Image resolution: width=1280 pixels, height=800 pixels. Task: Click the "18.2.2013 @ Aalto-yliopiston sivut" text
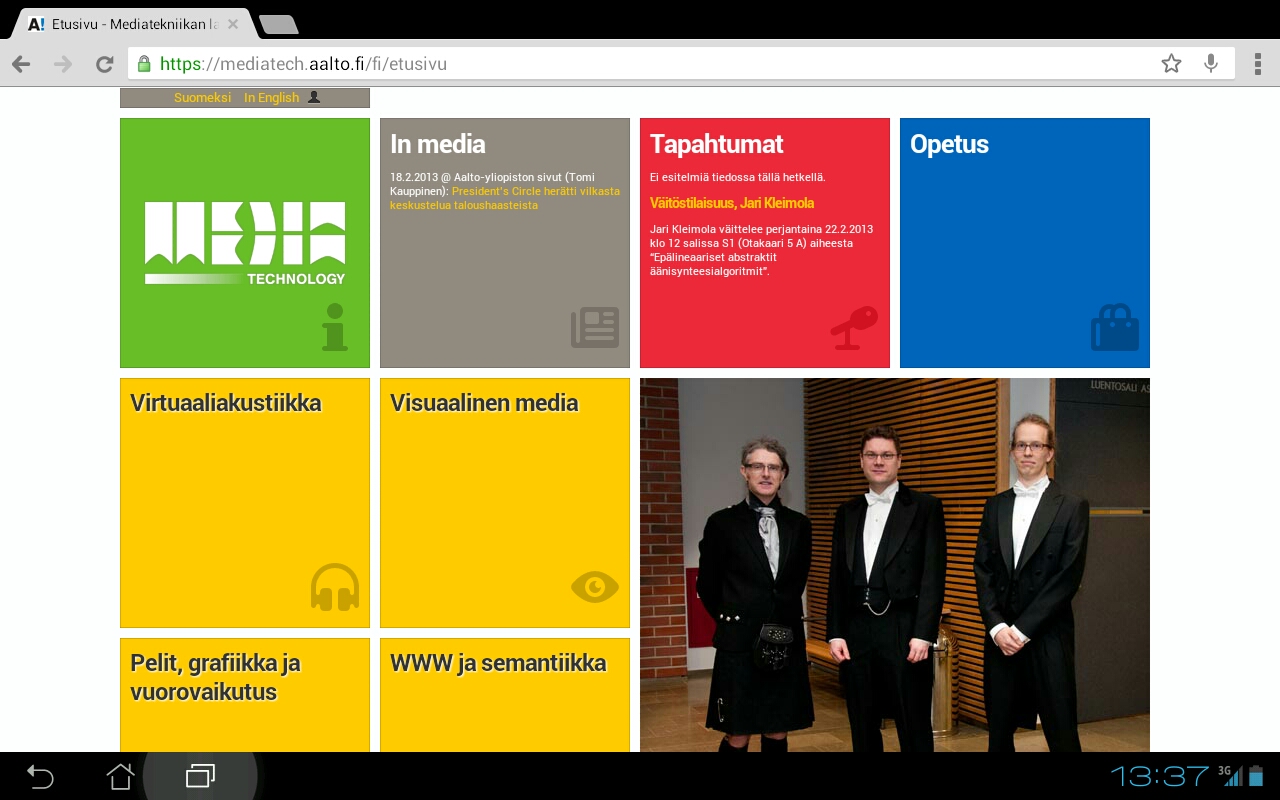[475, 177]
